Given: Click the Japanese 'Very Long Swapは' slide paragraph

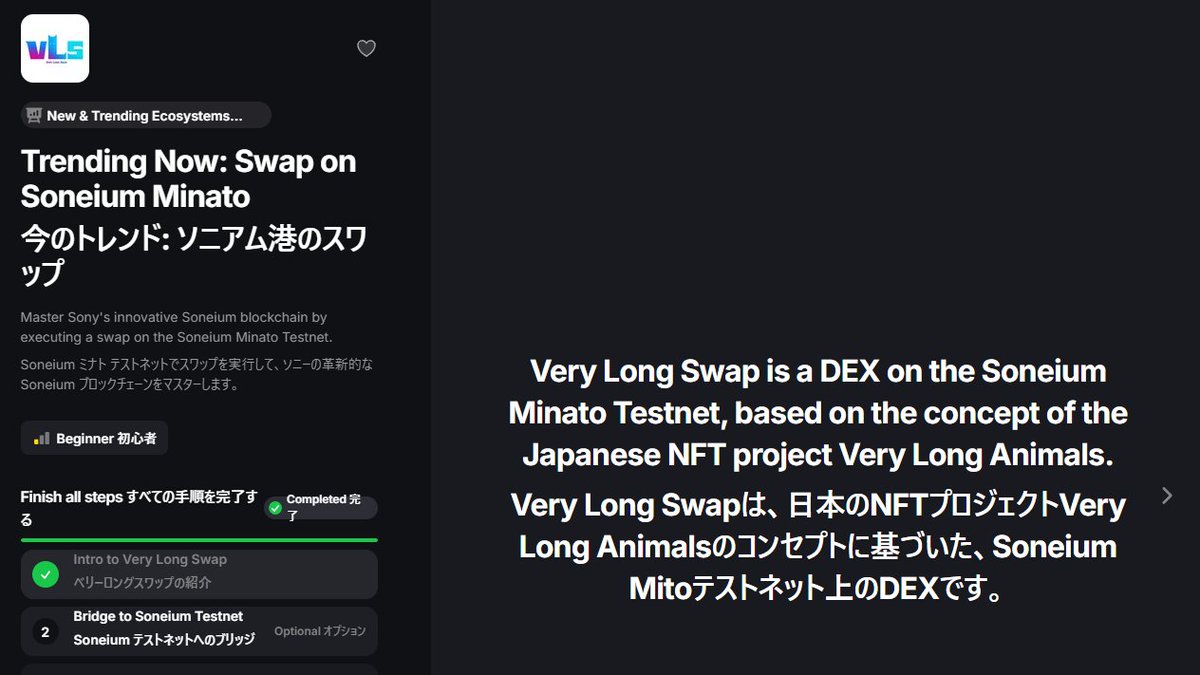Looking at the screenshot, I should [817, 547].
